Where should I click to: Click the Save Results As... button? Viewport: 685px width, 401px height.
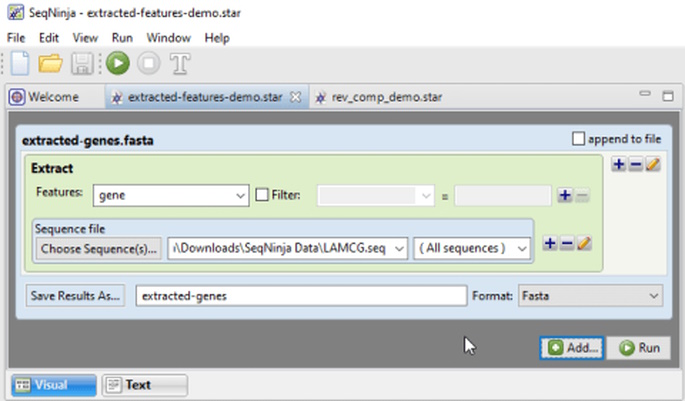click(x=75, y=296)
